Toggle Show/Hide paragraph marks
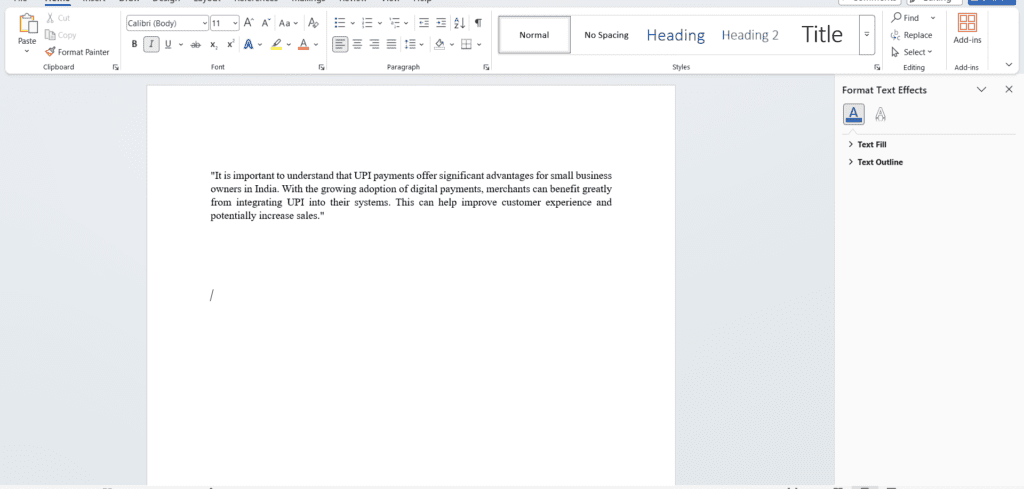Screen dimensions: 1024x489 (x=479, y=23)
